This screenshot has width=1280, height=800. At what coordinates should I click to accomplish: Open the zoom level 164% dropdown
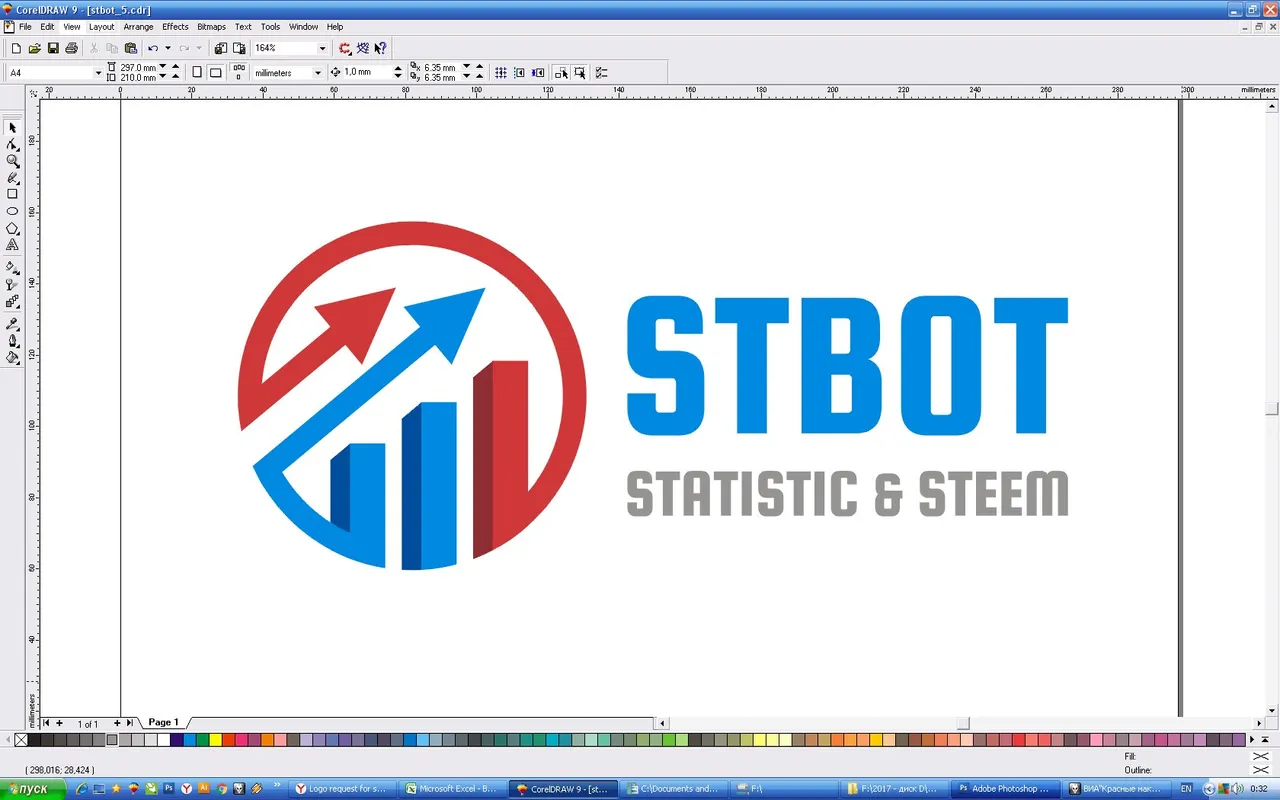[x=322, y=48]
